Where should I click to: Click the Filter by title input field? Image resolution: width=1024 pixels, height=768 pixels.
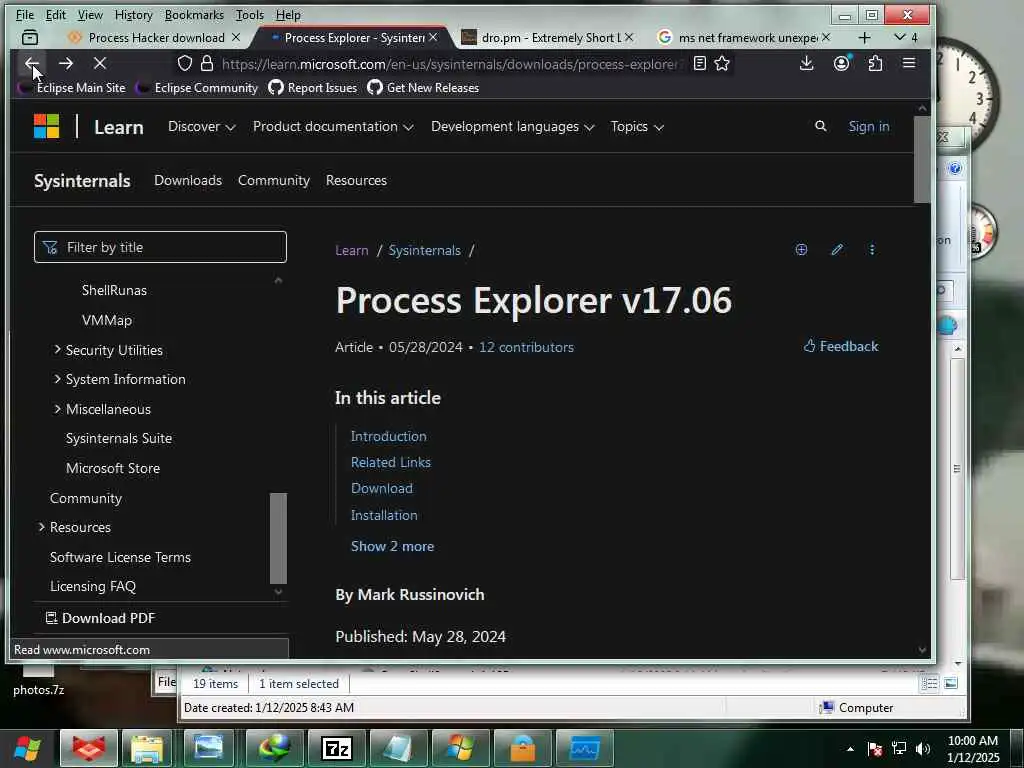160,247
